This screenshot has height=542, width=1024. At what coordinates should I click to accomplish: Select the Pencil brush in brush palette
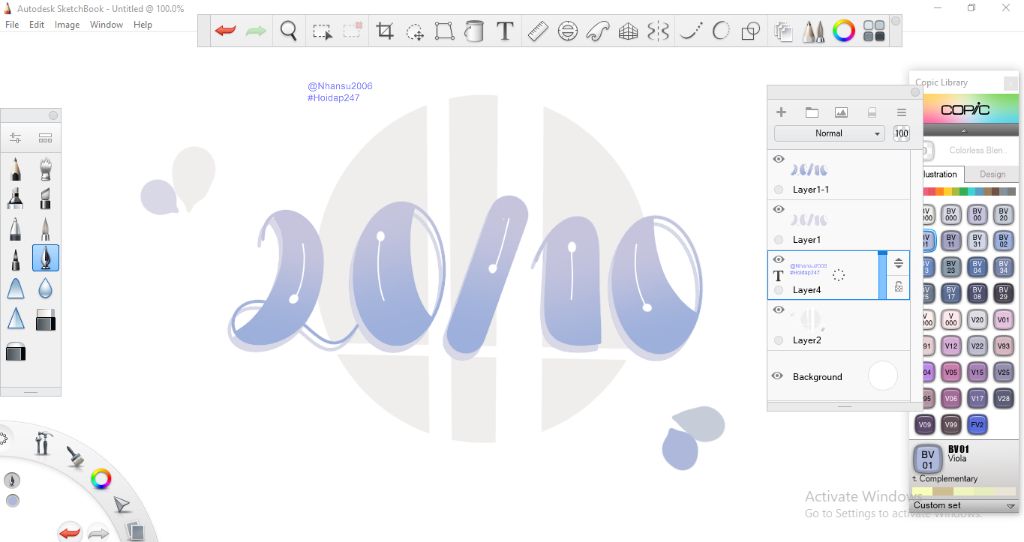coord(16,168)
